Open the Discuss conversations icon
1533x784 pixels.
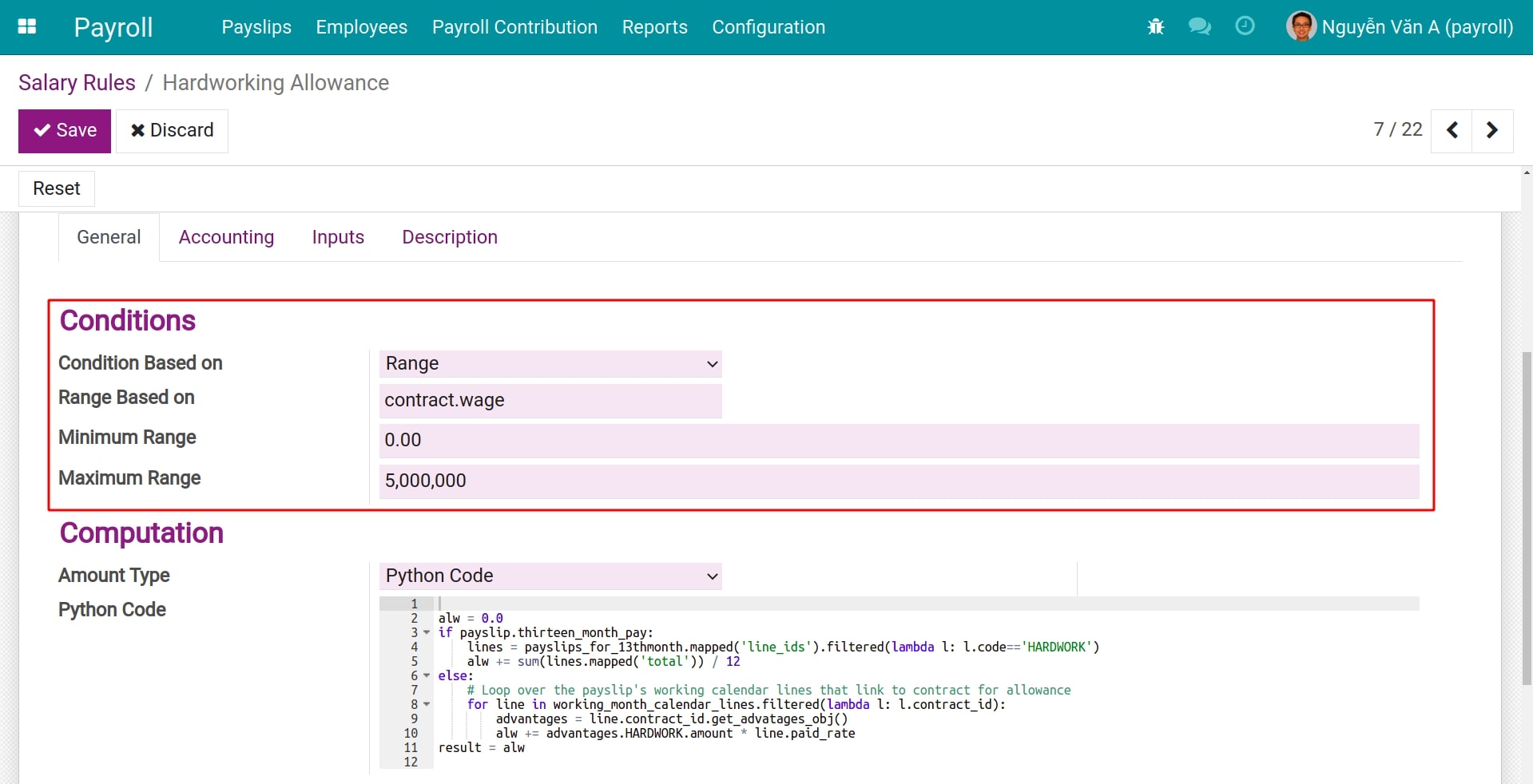(x=1199, y=26)
